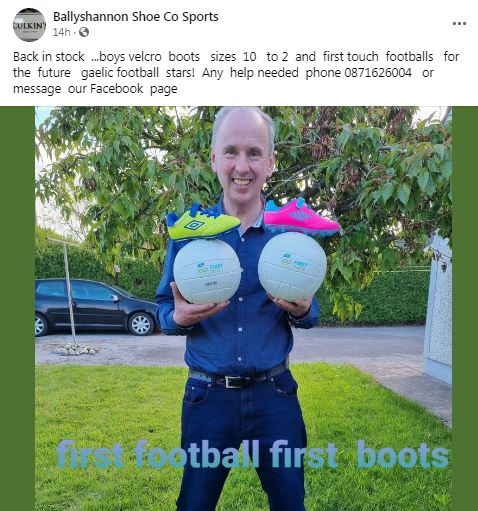Screen dimensions: 478x511
Task: Click the post text starting 'Back in stock'
Action: (236, 73)
